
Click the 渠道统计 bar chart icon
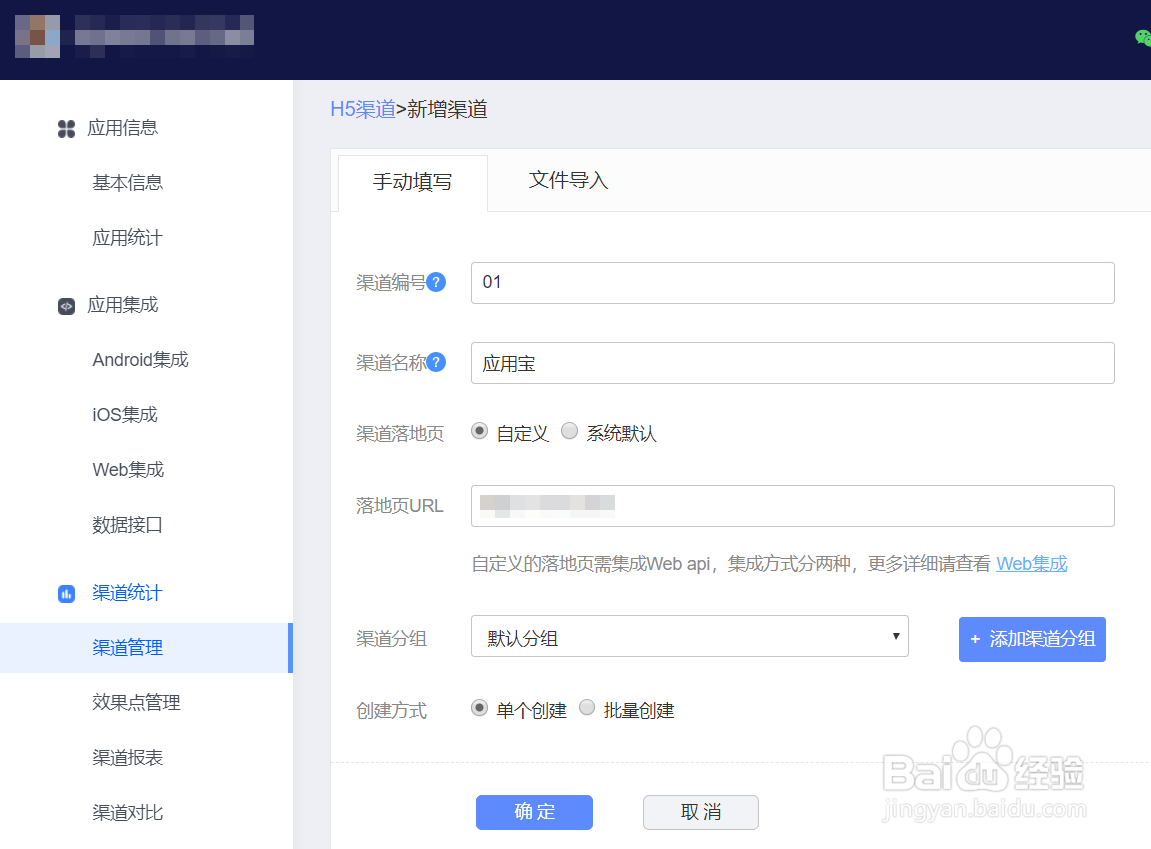pyautogui.click(x=65, y=592)
